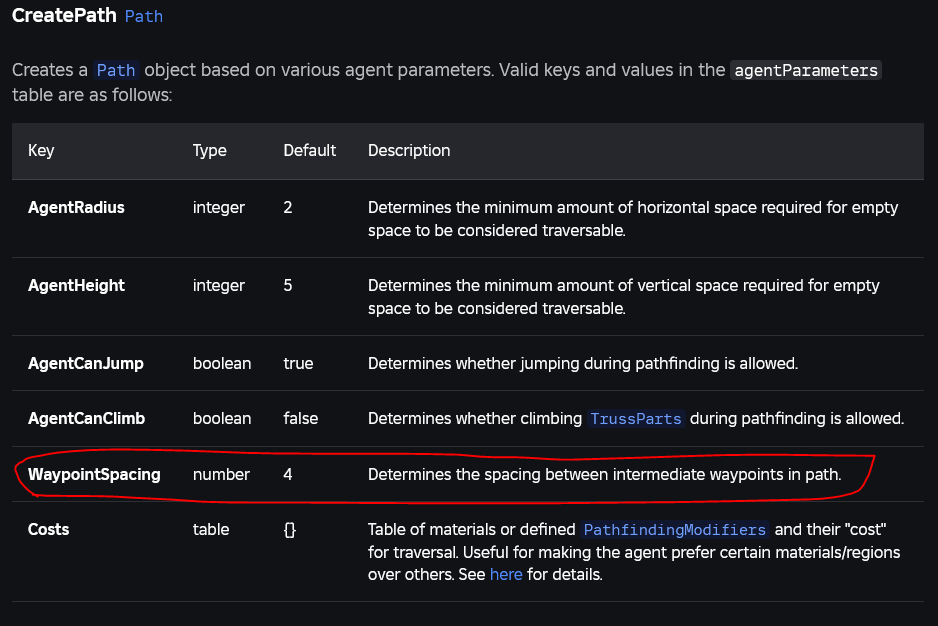Select the Default column header
Screen dimensions: 938x626
(x=310, y=151)
